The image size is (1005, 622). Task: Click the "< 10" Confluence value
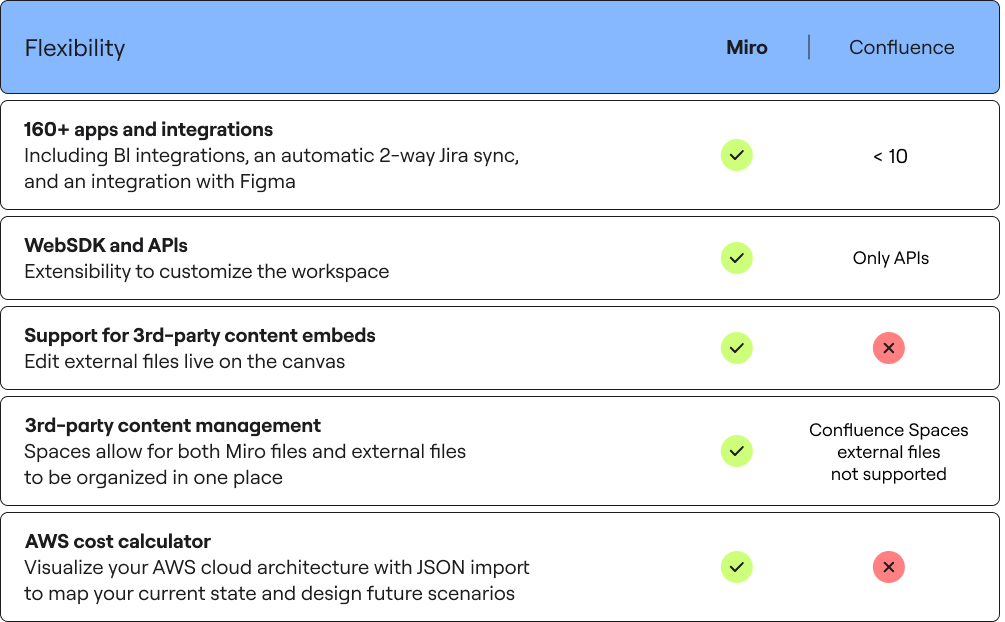click(x=890, y=157)
